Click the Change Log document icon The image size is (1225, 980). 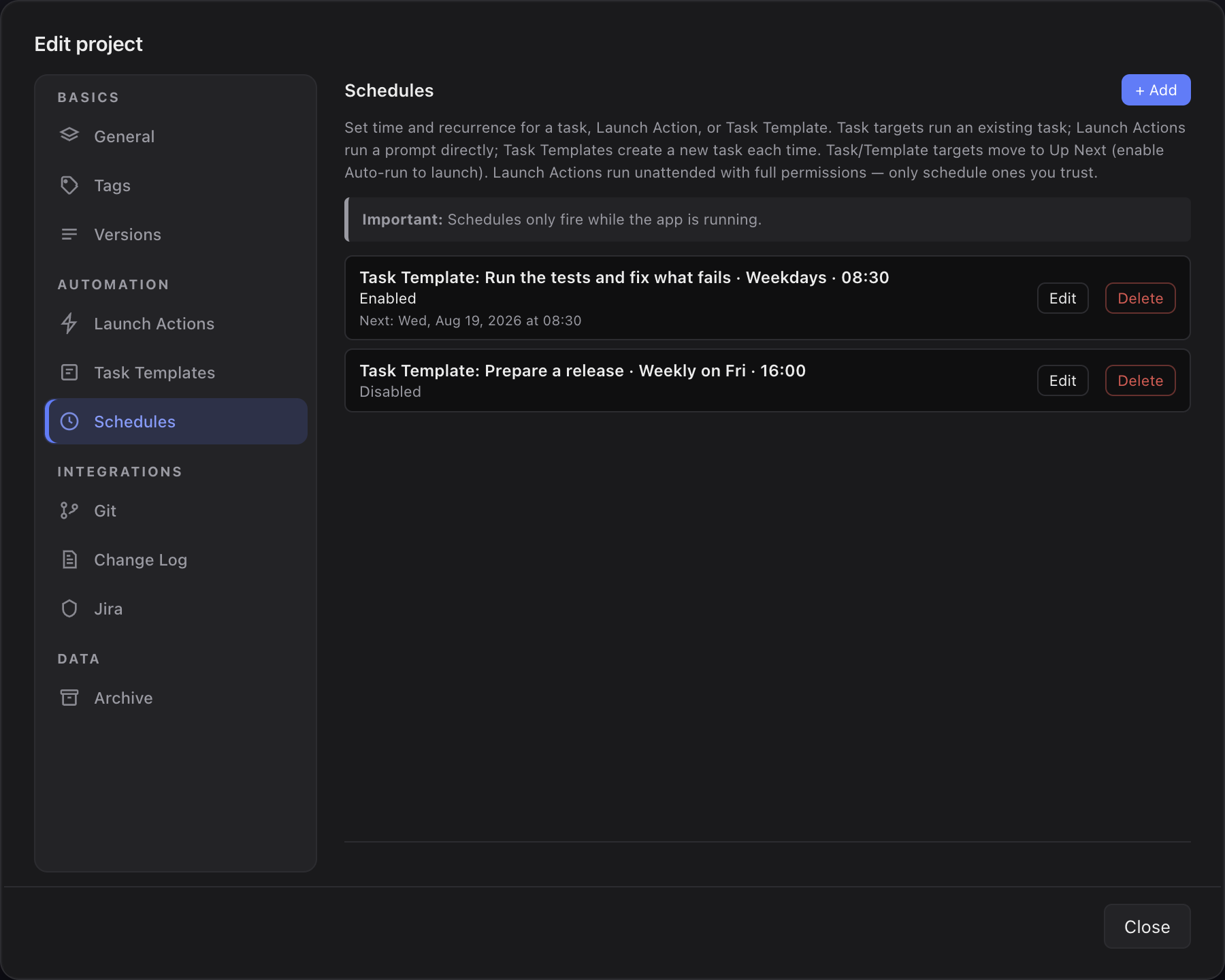click(69, 559)
